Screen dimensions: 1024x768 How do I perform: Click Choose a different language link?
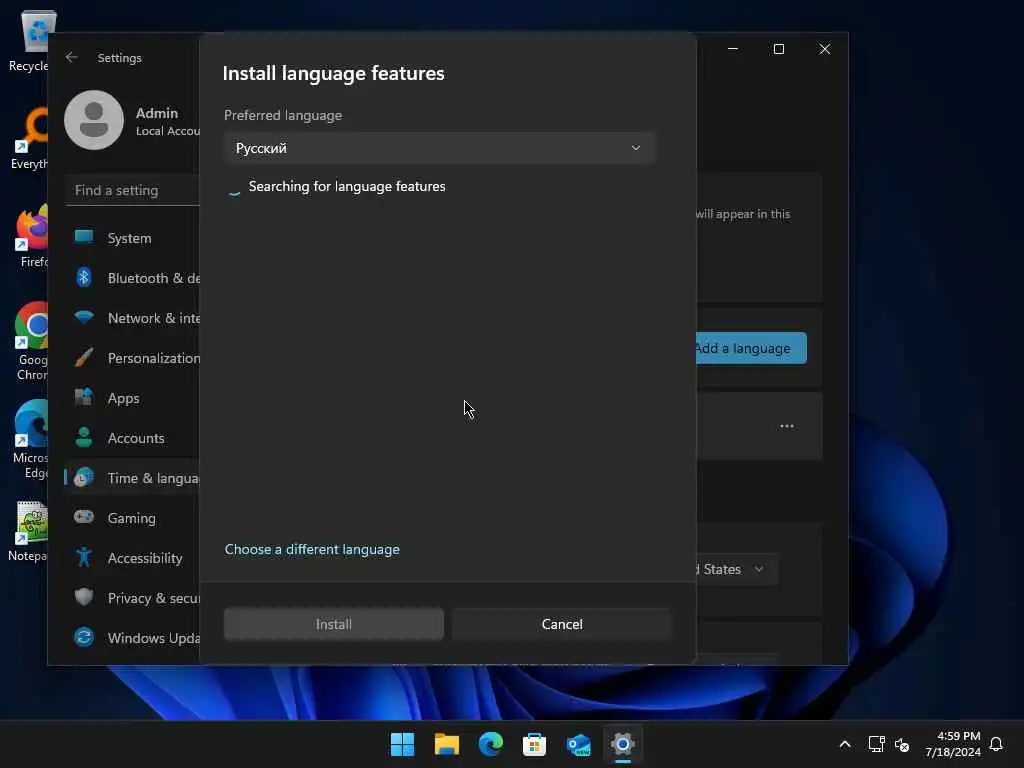pyautogui.click(x=312, y=549)
